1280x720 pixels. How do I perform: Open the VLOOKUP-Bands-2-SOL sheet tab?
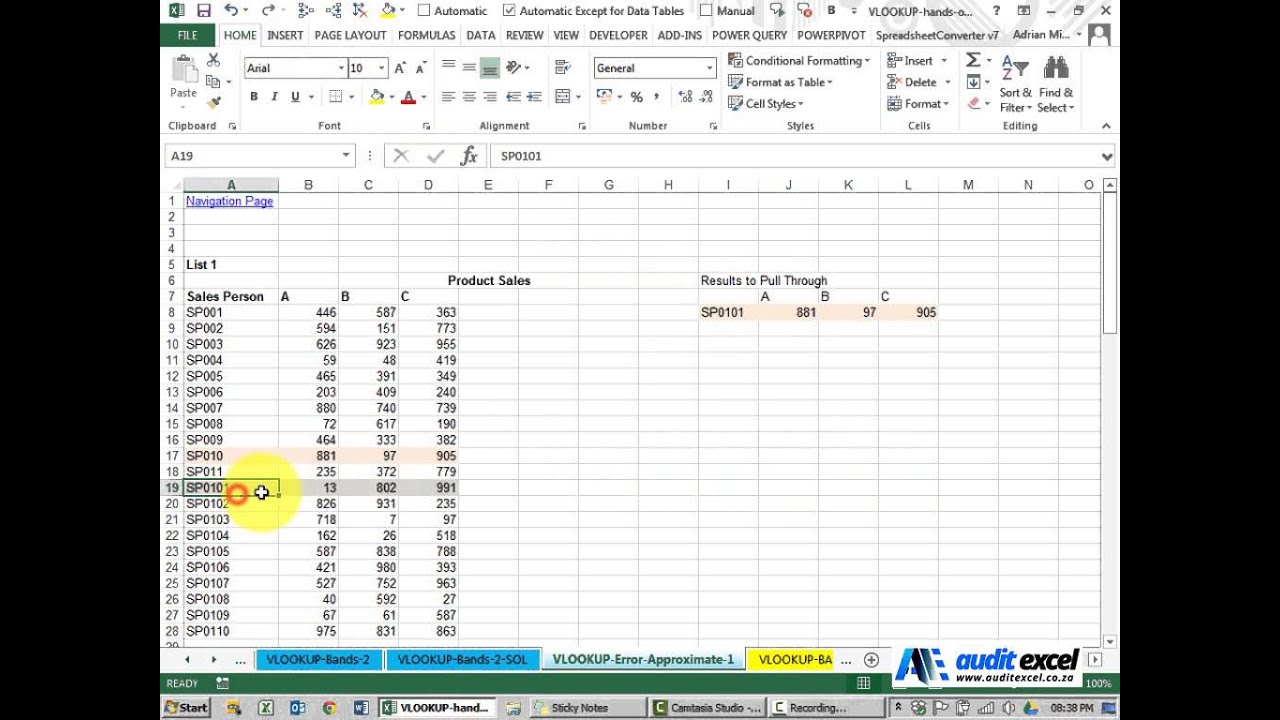coord(462,660)
